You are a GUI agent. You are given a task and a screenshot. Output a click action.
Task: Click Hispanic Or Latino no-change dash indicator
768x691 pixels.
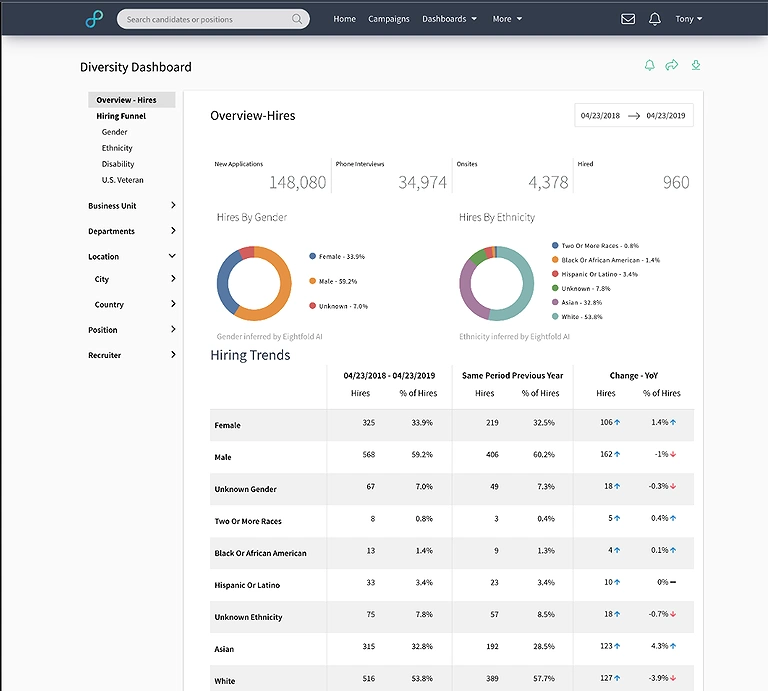673,582
